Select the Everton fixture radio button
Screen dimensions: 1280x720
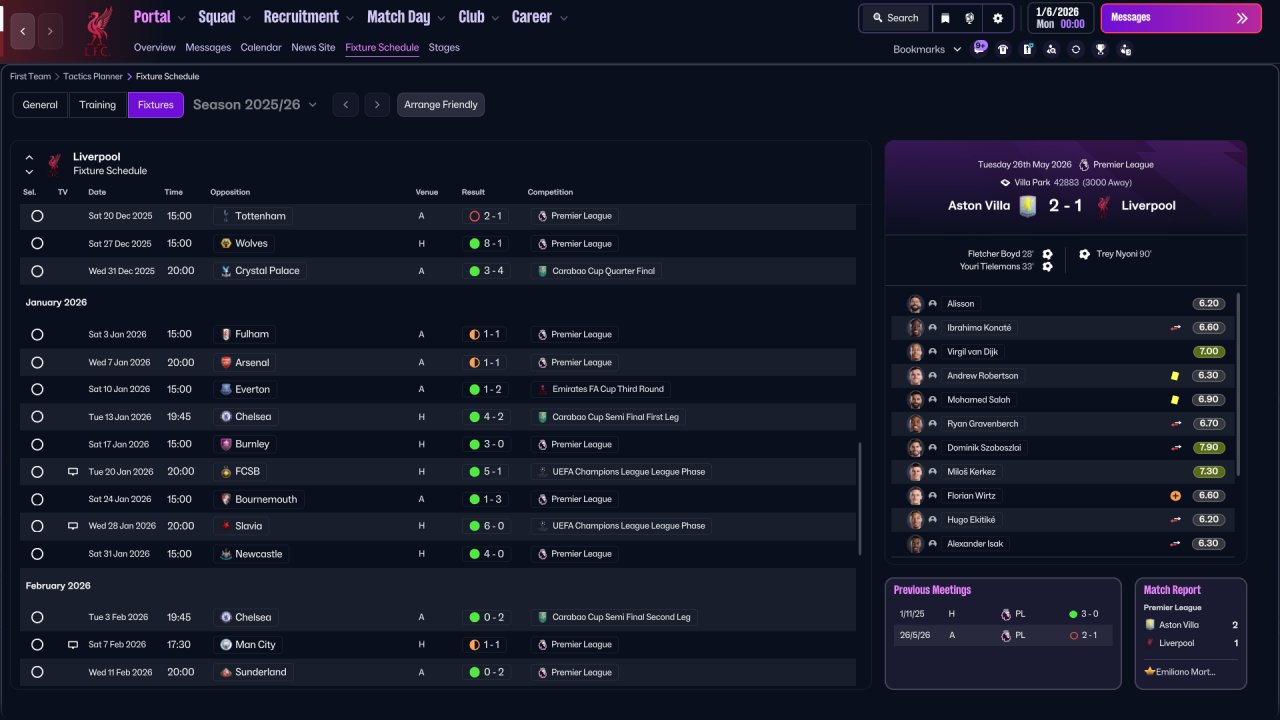point(37,389)
